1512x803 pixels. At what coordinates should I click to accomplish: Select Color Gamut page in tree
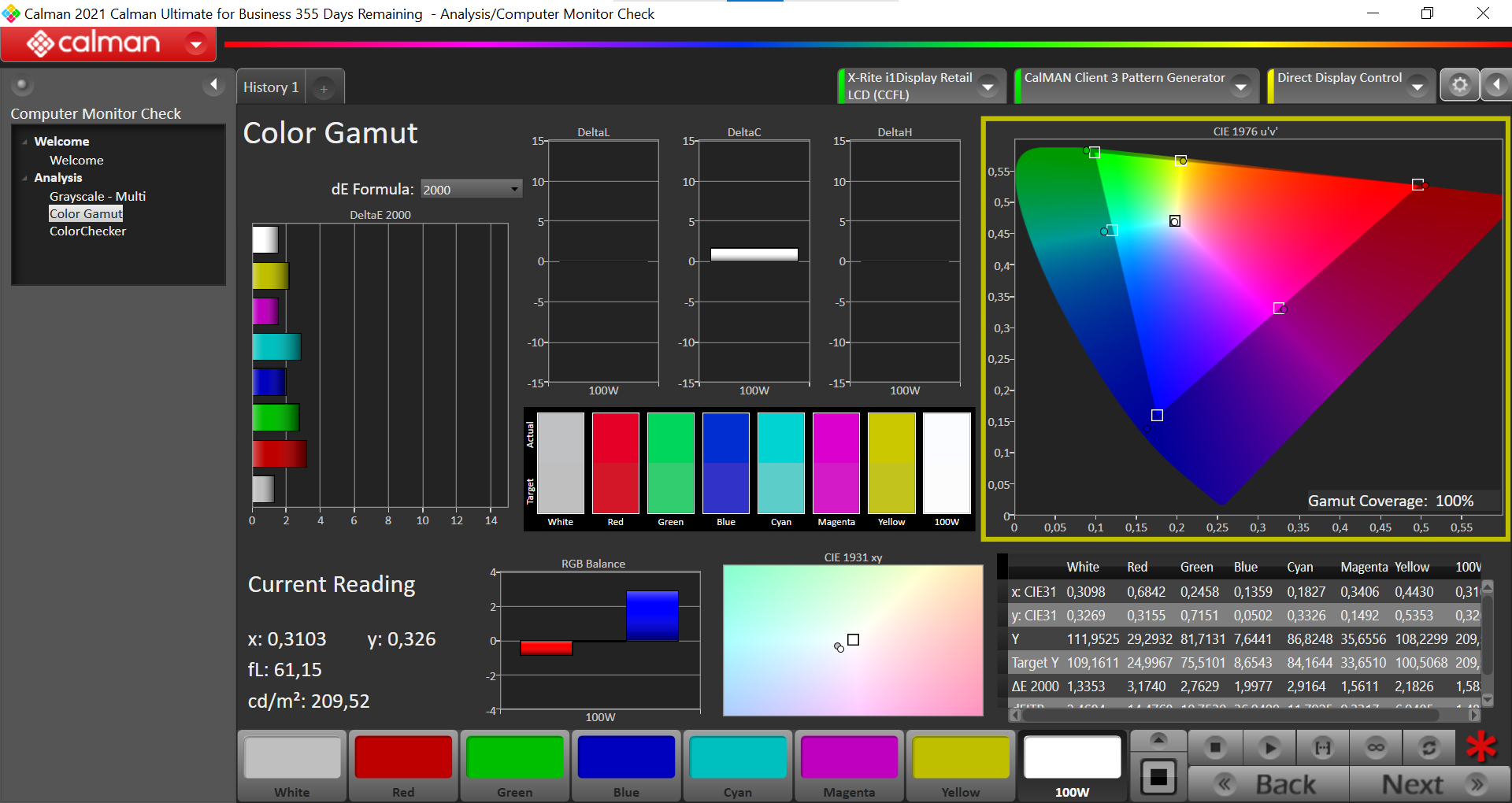click(x=86, y=213)
